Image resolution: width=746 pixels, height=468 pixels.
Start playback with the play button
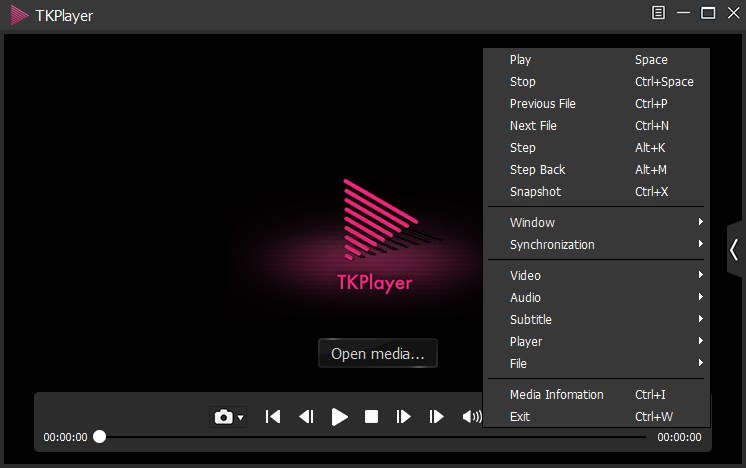[339, 417]
